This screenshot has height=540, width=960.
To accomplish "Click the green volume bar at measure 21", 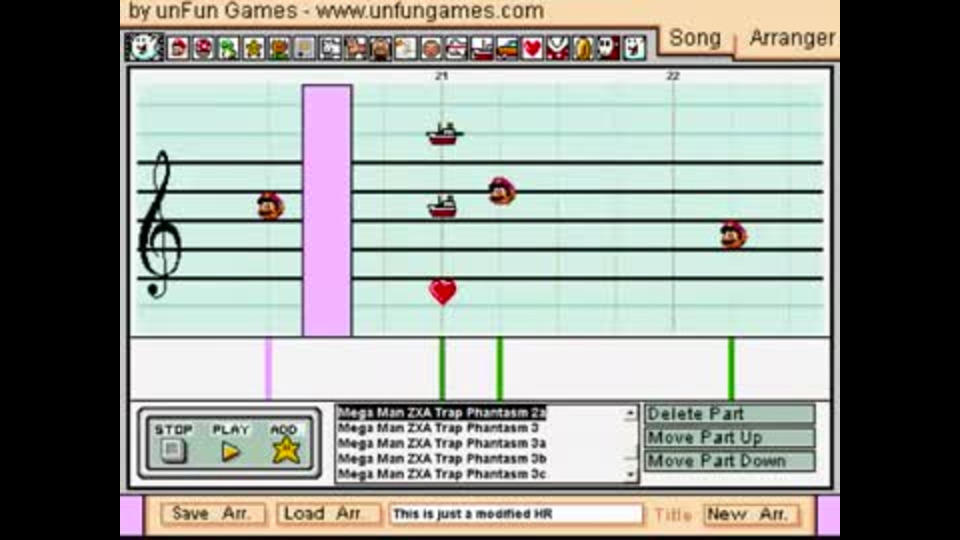I will [x=443, y=369].
